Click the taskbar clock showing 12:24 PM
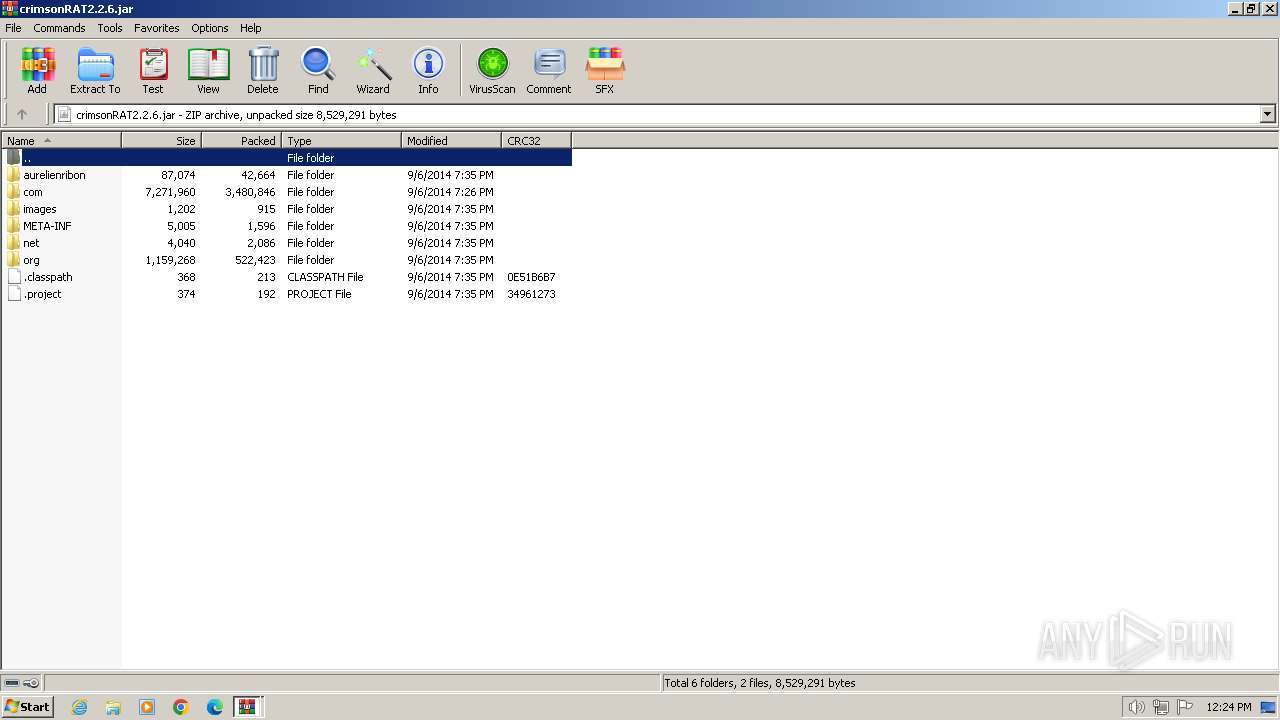1280x720 pixels. point(1229,707)
